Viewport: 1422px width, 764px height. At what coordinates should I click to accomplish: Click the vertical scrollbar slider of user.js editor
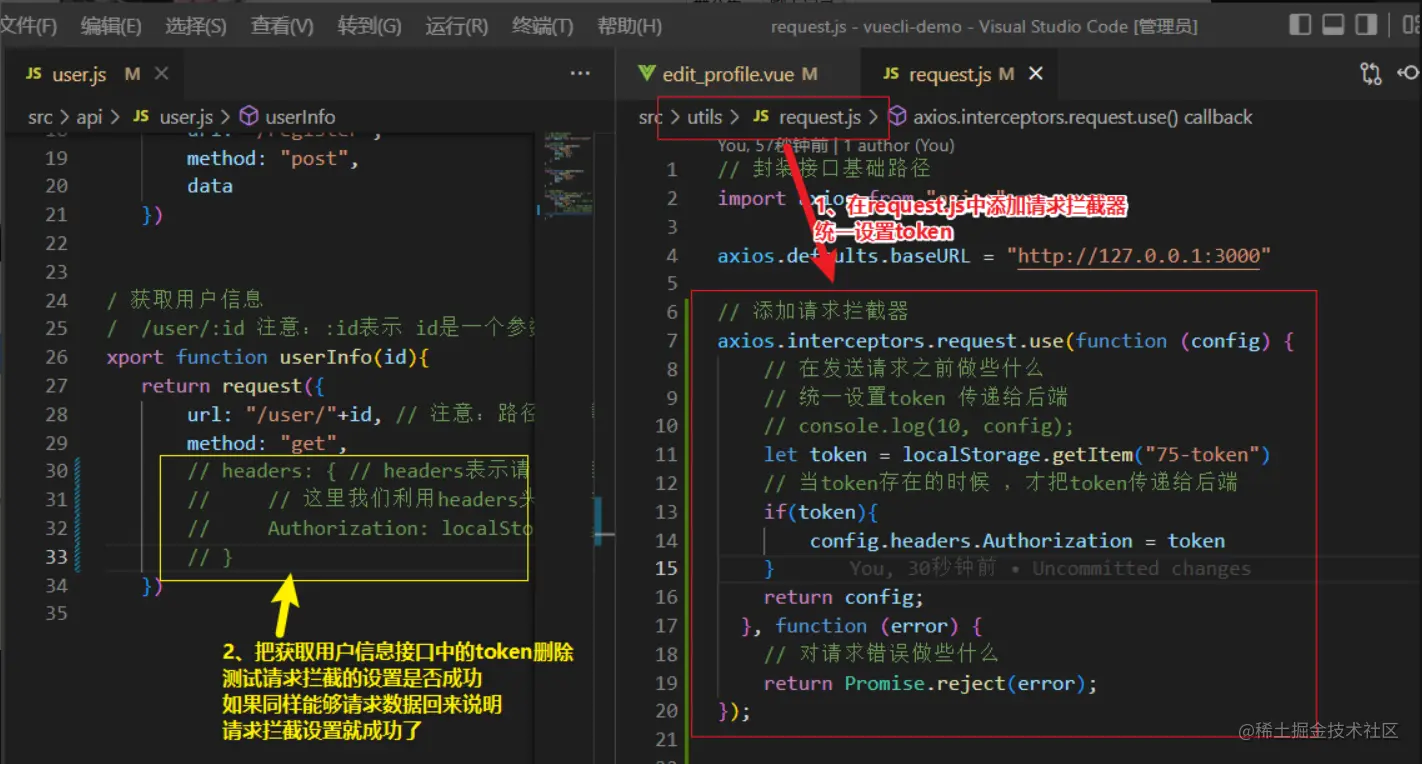599,520
